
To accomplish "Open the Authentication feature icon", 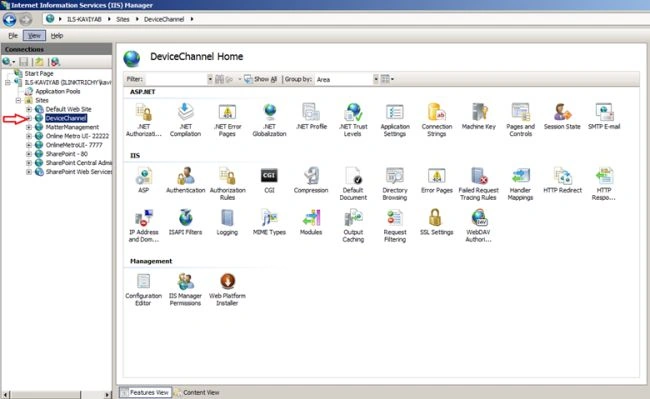I will (185, 180).
